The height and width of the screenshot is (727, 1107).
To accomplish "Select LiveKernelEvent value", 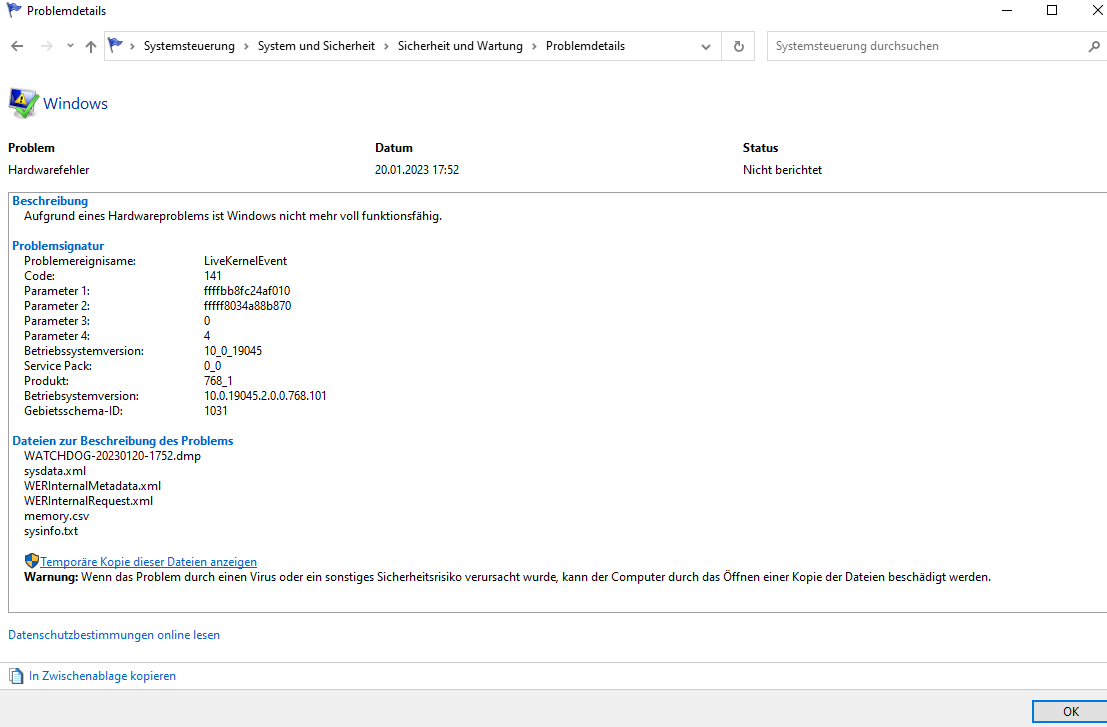I will pos(246,261).
